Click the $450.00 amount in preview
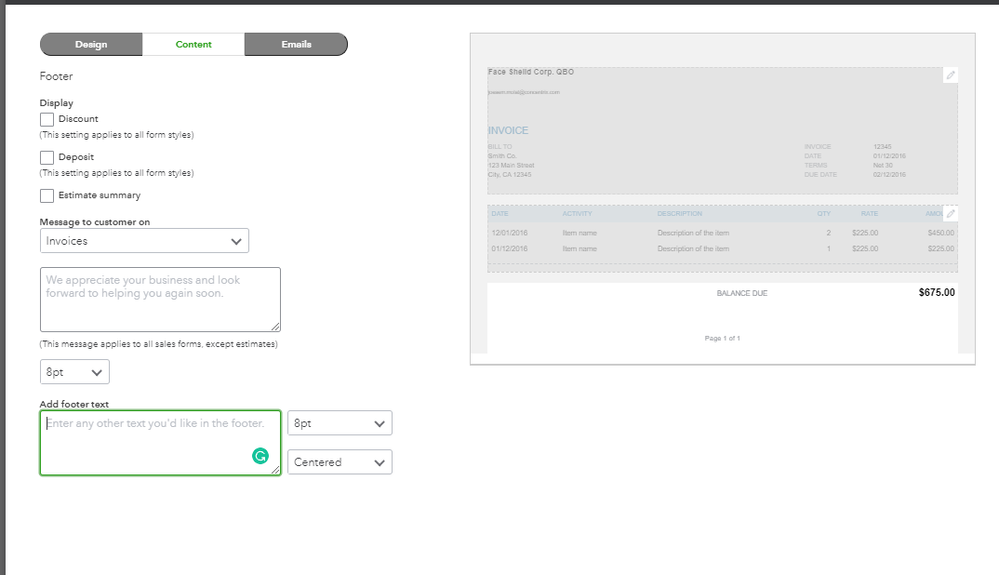Viewport: 999px width, 575px height. tap(941, 233)
